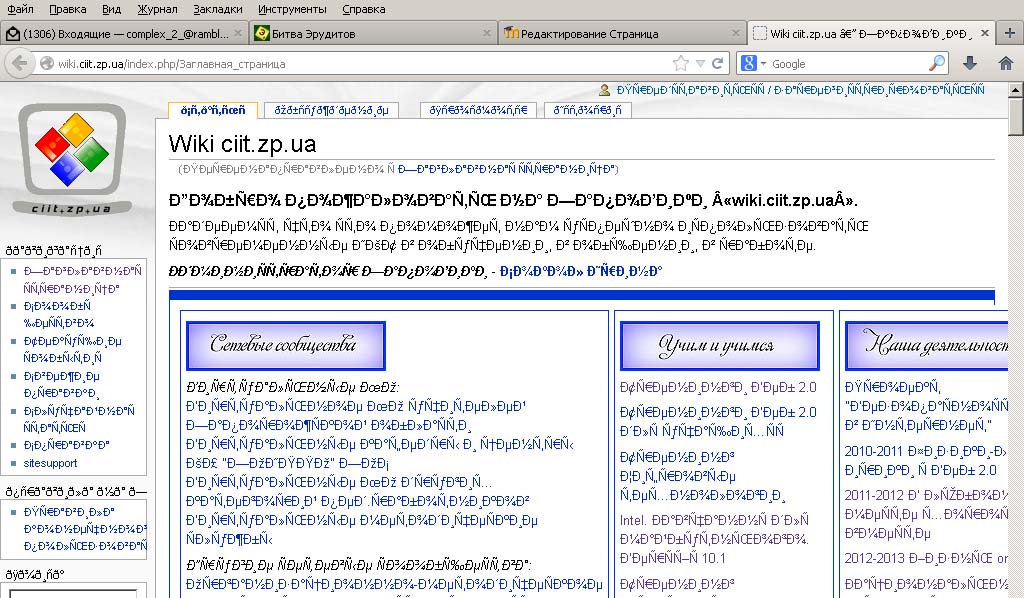Click the mail favicon on the Входящие tab
Image resolution: width=1024 pixels, height=598 pixels.
point(12,33)
